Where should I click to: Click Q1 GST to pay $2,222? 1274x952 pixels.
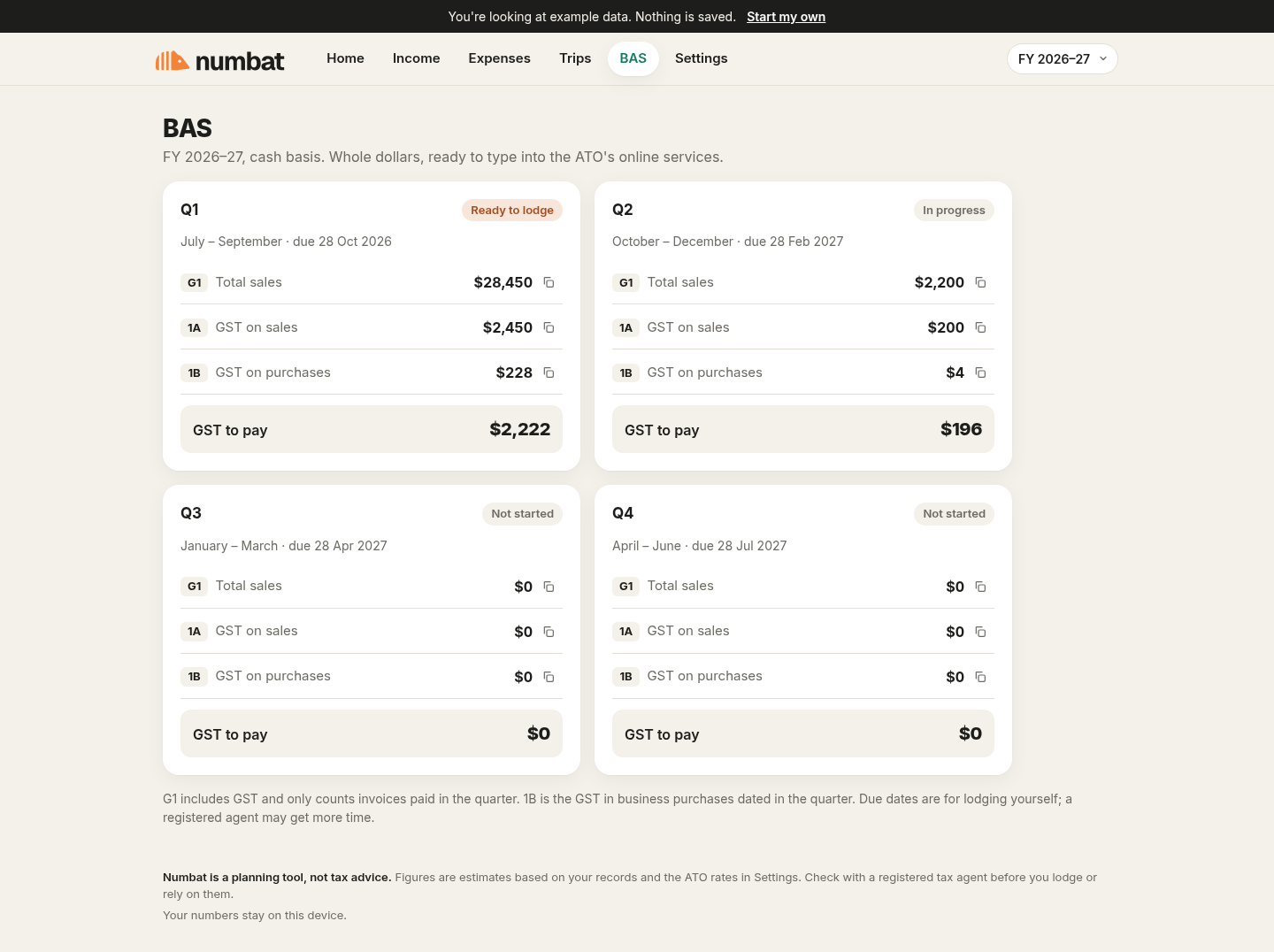pyautogui.click(x=372, y=429)
